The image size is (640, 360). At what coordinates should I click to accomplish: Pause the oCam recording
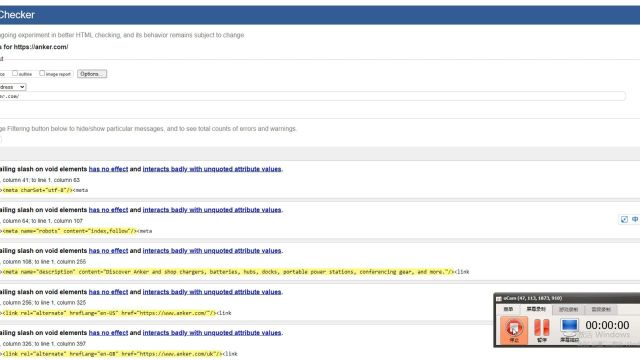click(x=542, y=330)
